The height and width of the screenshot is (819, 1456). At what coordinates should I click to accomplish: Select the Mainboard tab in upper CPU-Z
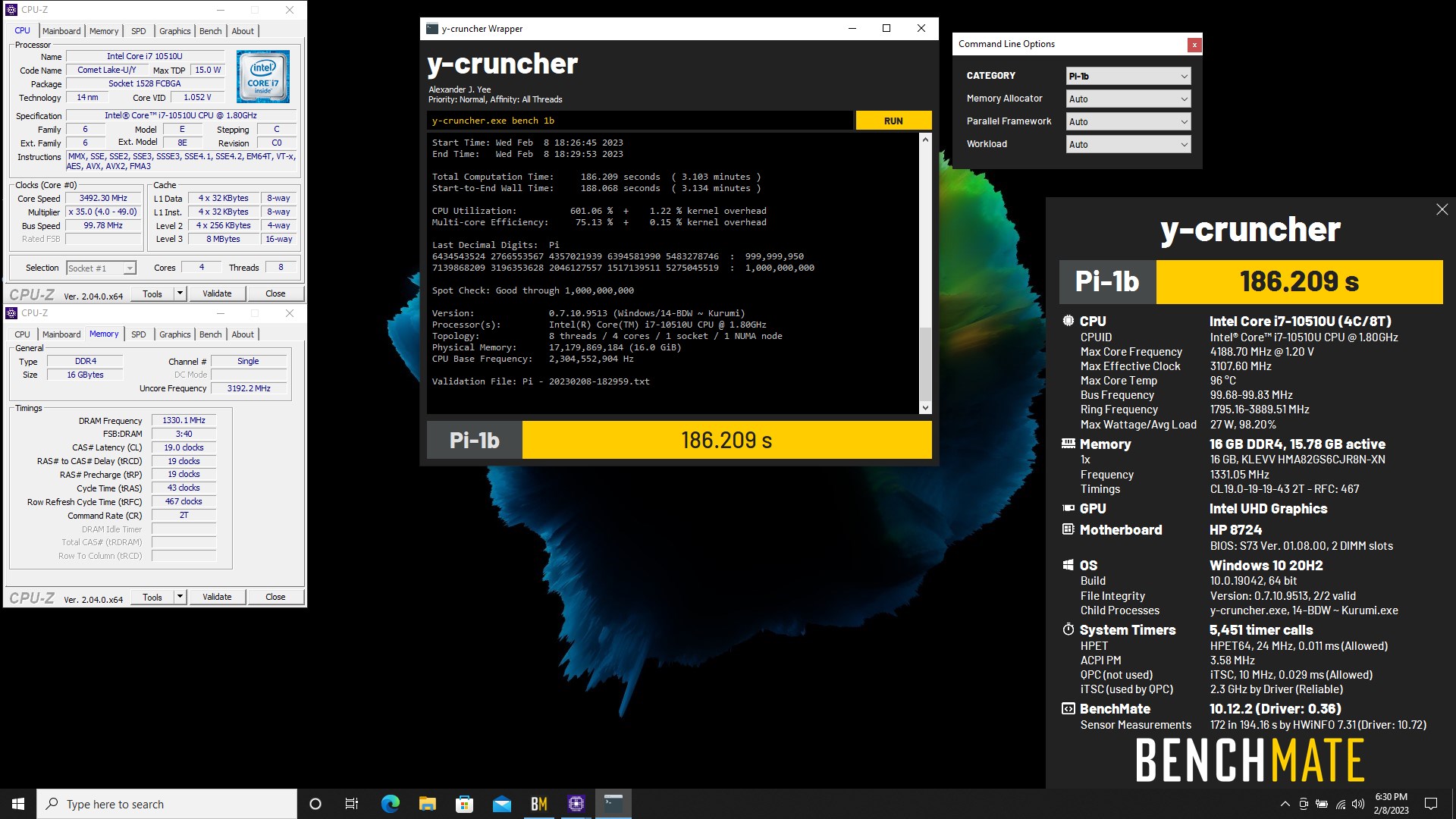coord(61,31)
